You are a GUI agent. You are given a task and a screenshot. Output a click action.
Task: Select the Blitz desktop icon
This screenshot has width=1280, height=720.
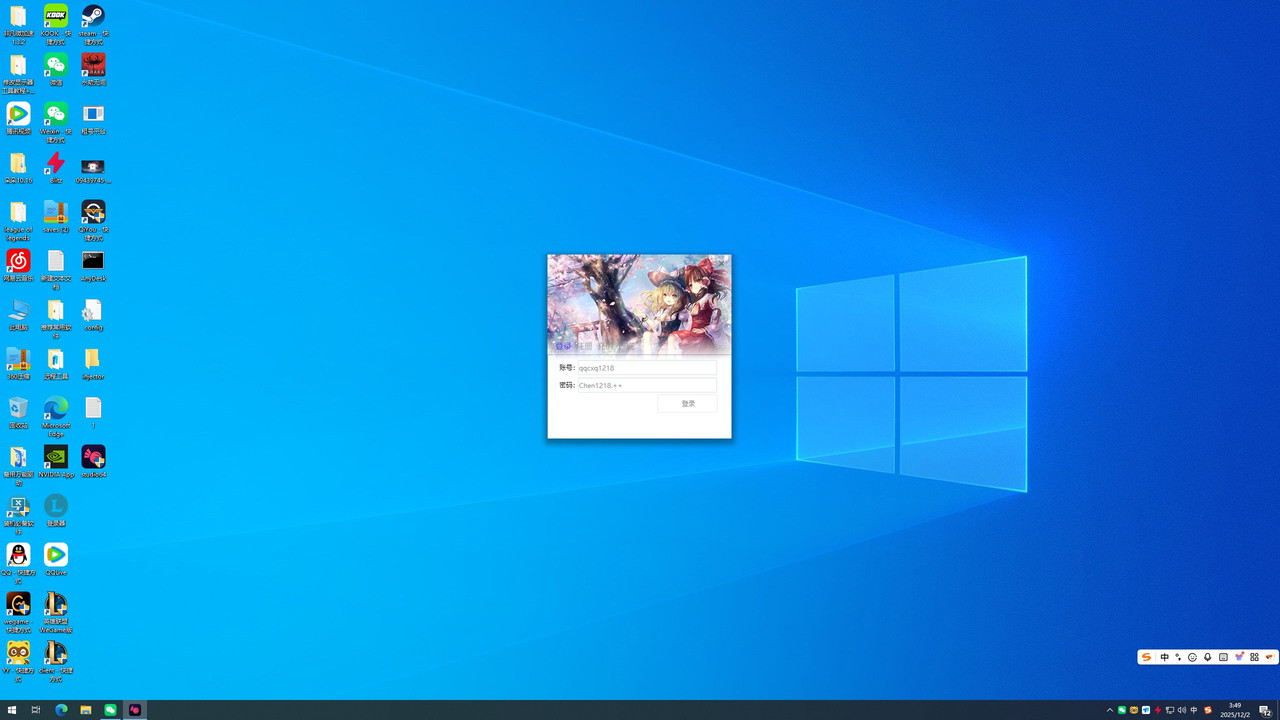click(x=56, y=168)
